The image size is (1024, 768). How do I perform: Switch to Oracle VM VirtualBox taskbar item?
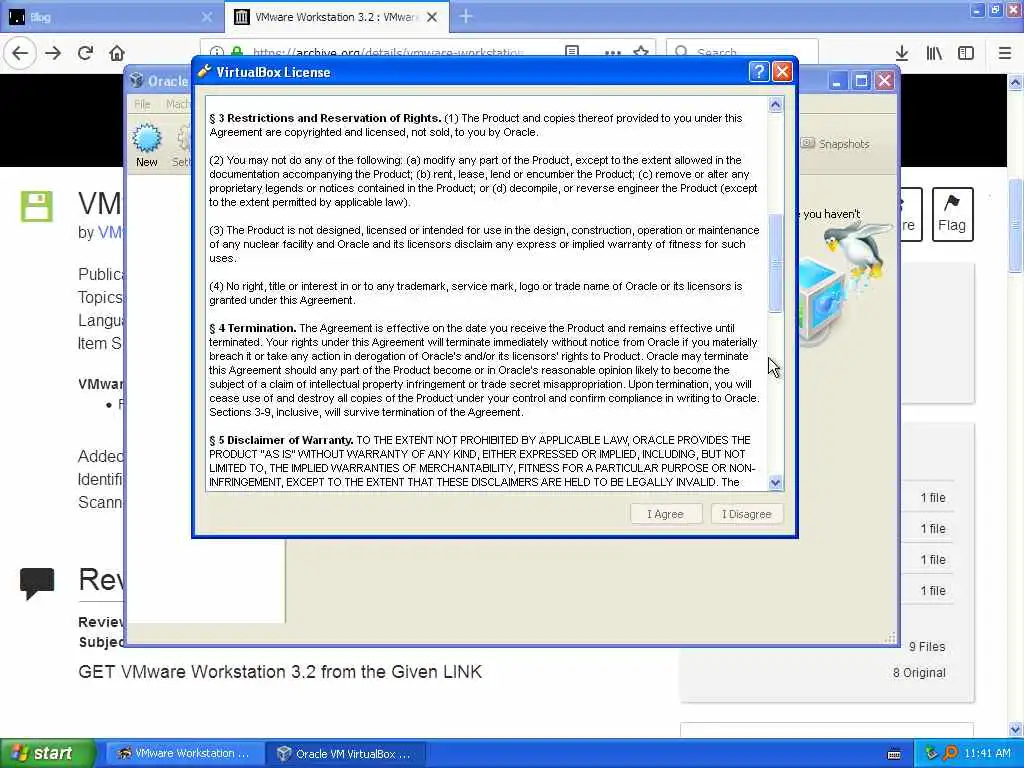(x=346, y=753)
